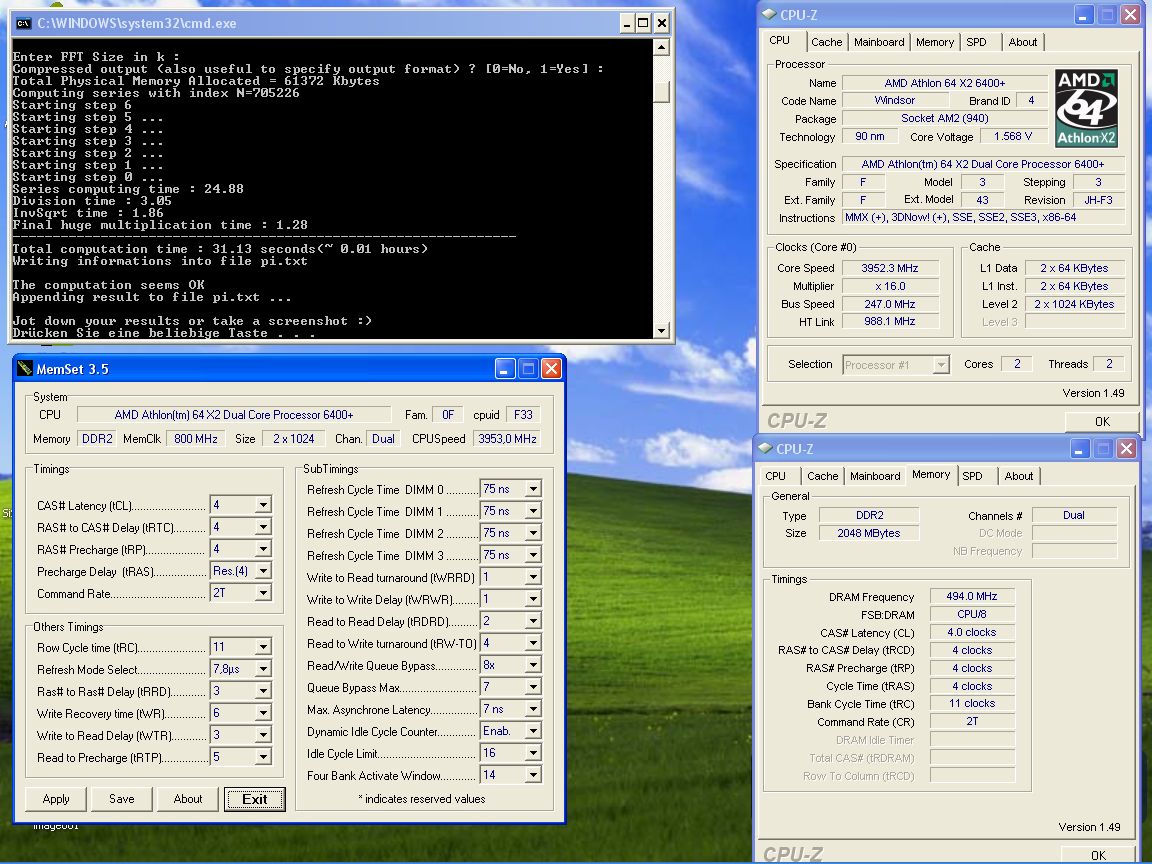This screenshot has height=864, width=1152.
Task: Open the Precharge Delay (tRAS) dropdown
Action: (x=262, y=571)
